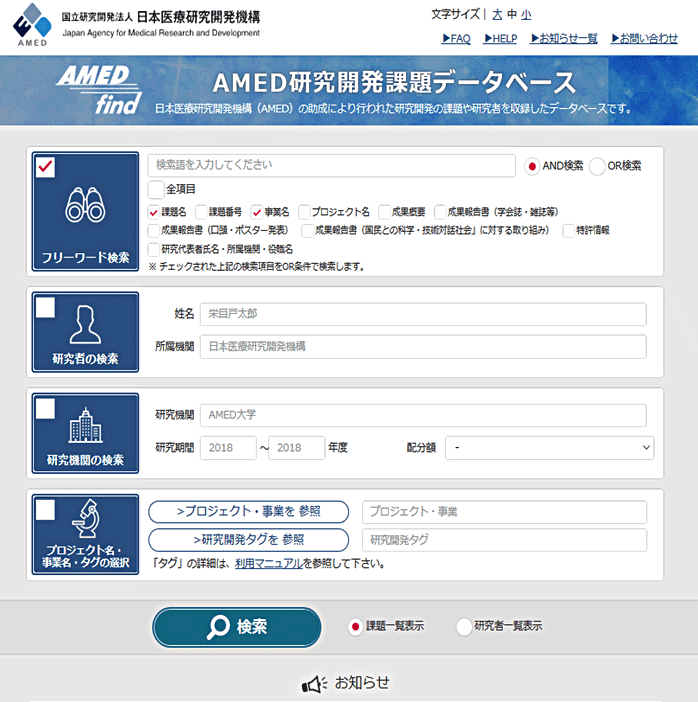Open the 利用マニュアル link
The height and width of the screenshot is (702, 698).
pos(269,564)
